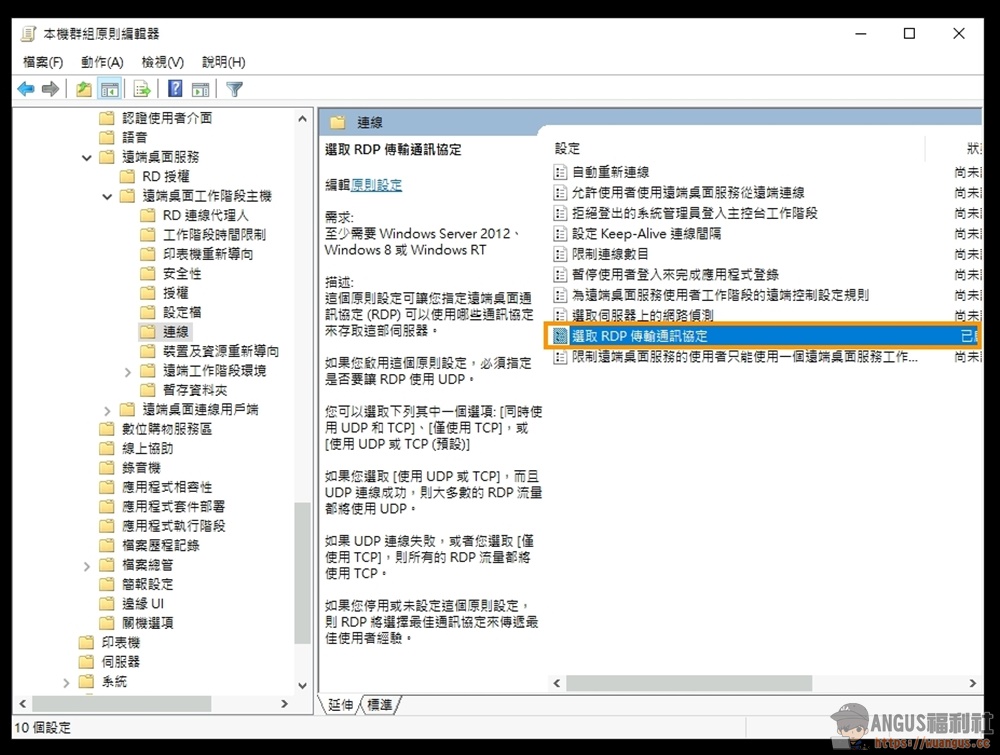
Task: Switch to the 延伸 tab
Action: point(341,705)
